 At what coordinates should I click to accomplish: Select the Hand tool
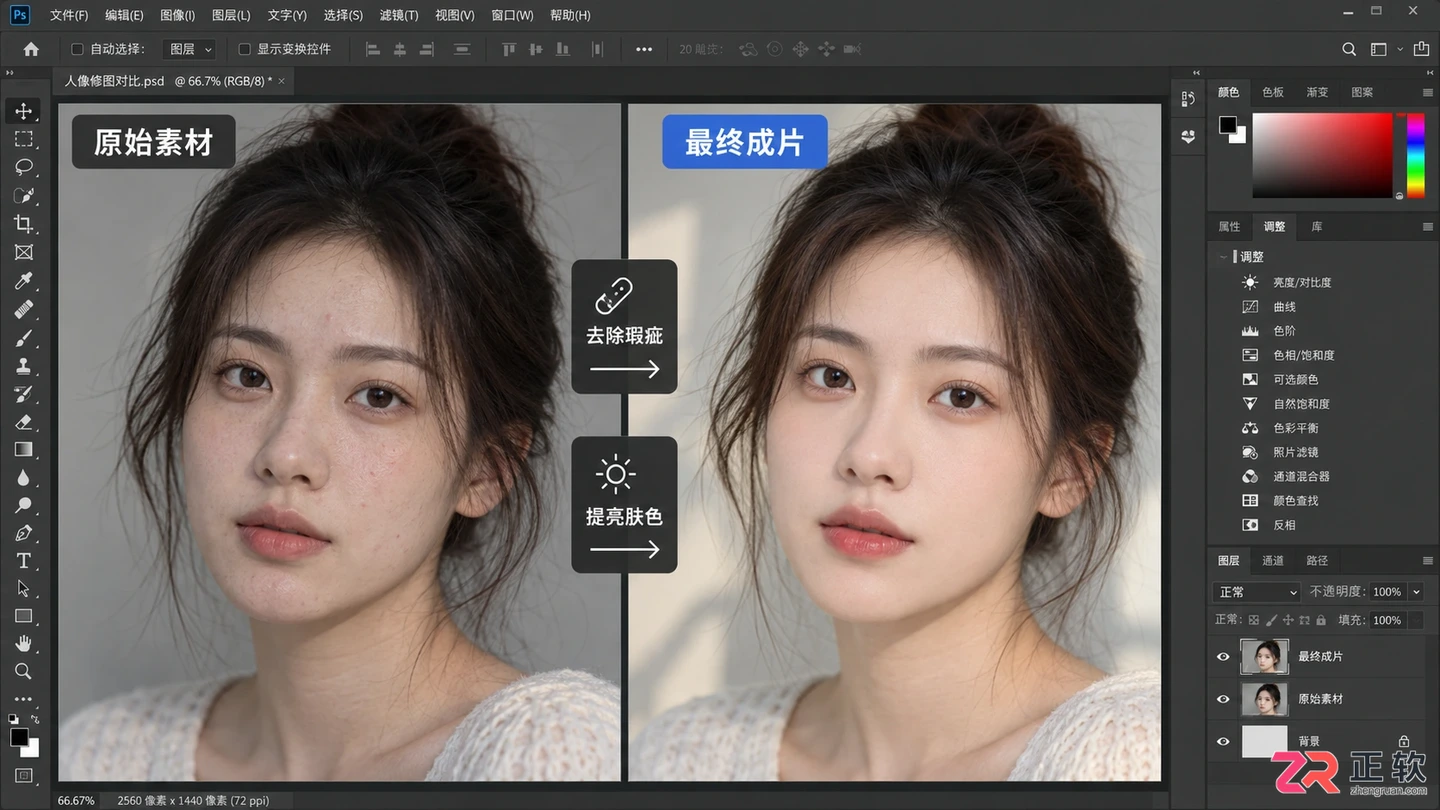point(23,643)
